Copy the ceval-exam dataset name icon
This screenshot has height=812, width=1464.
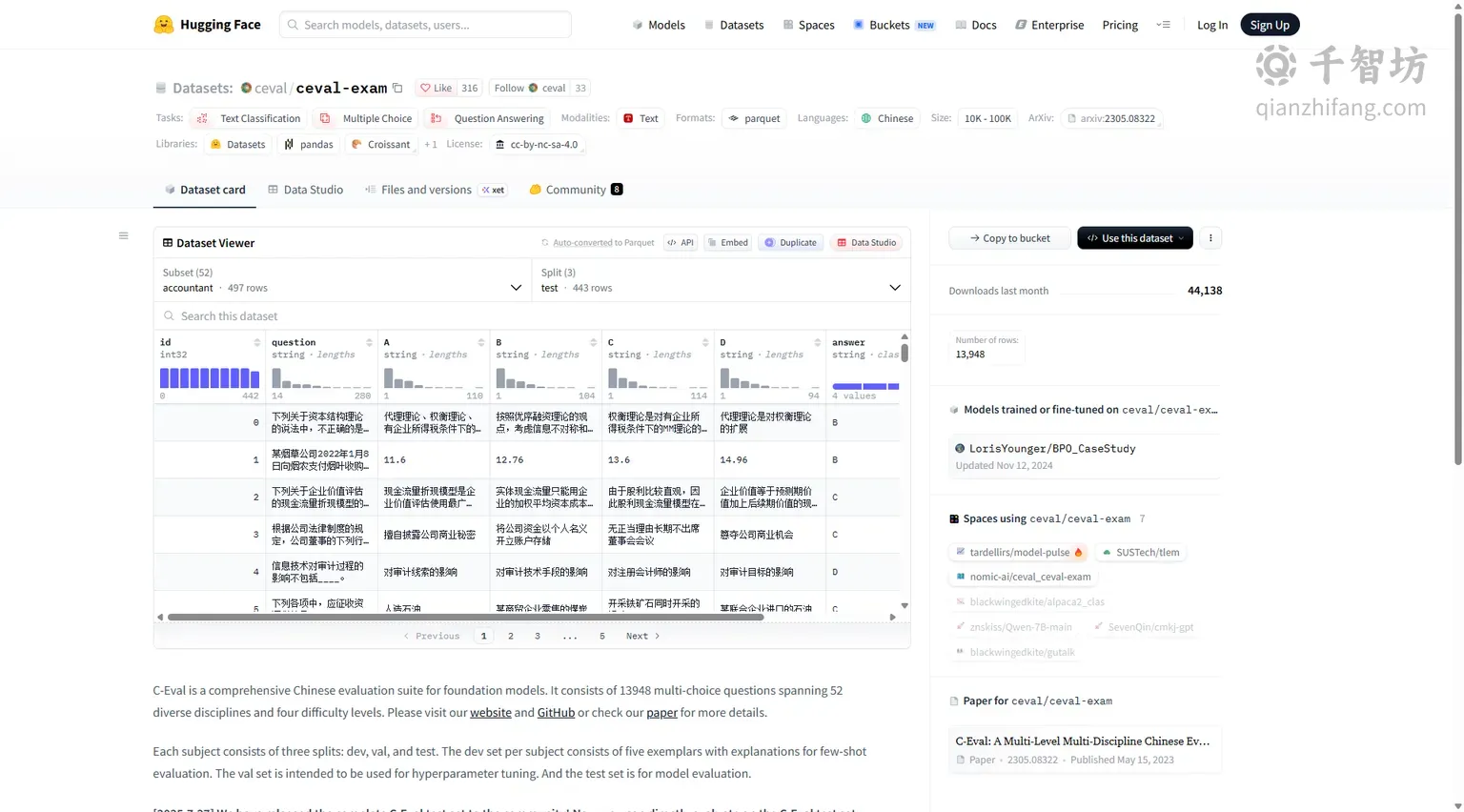click(x=397, y=88)
